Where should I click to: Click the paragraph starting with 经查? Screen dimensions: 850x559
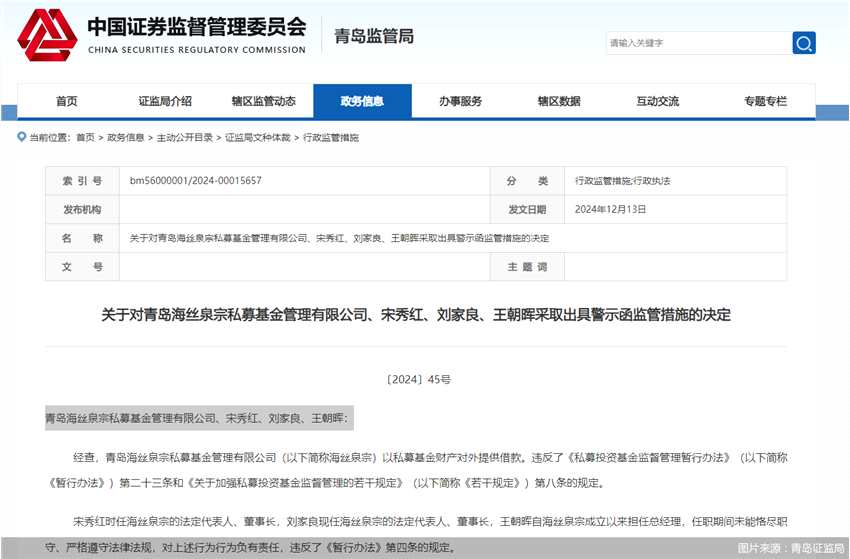tap(417, 470)
